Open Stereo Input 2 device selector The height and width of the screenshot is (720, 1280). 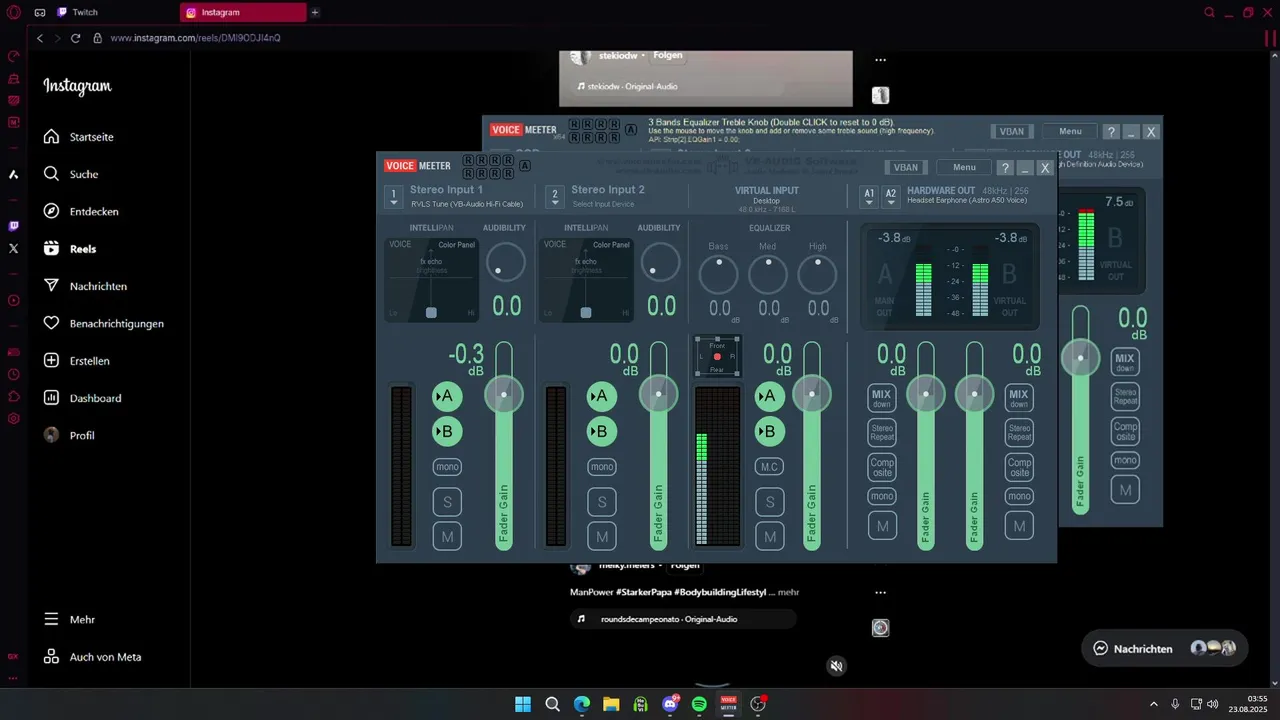pos(555,196)
